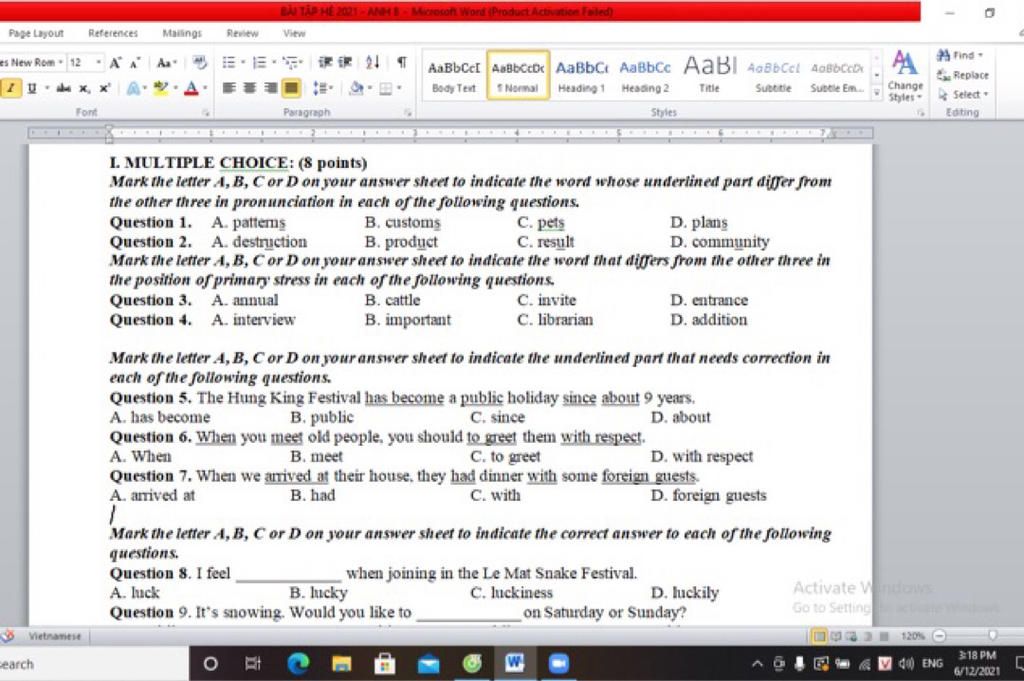1024x681 pixels.
Task: Open Text Effects options
Action: [135, 88]
